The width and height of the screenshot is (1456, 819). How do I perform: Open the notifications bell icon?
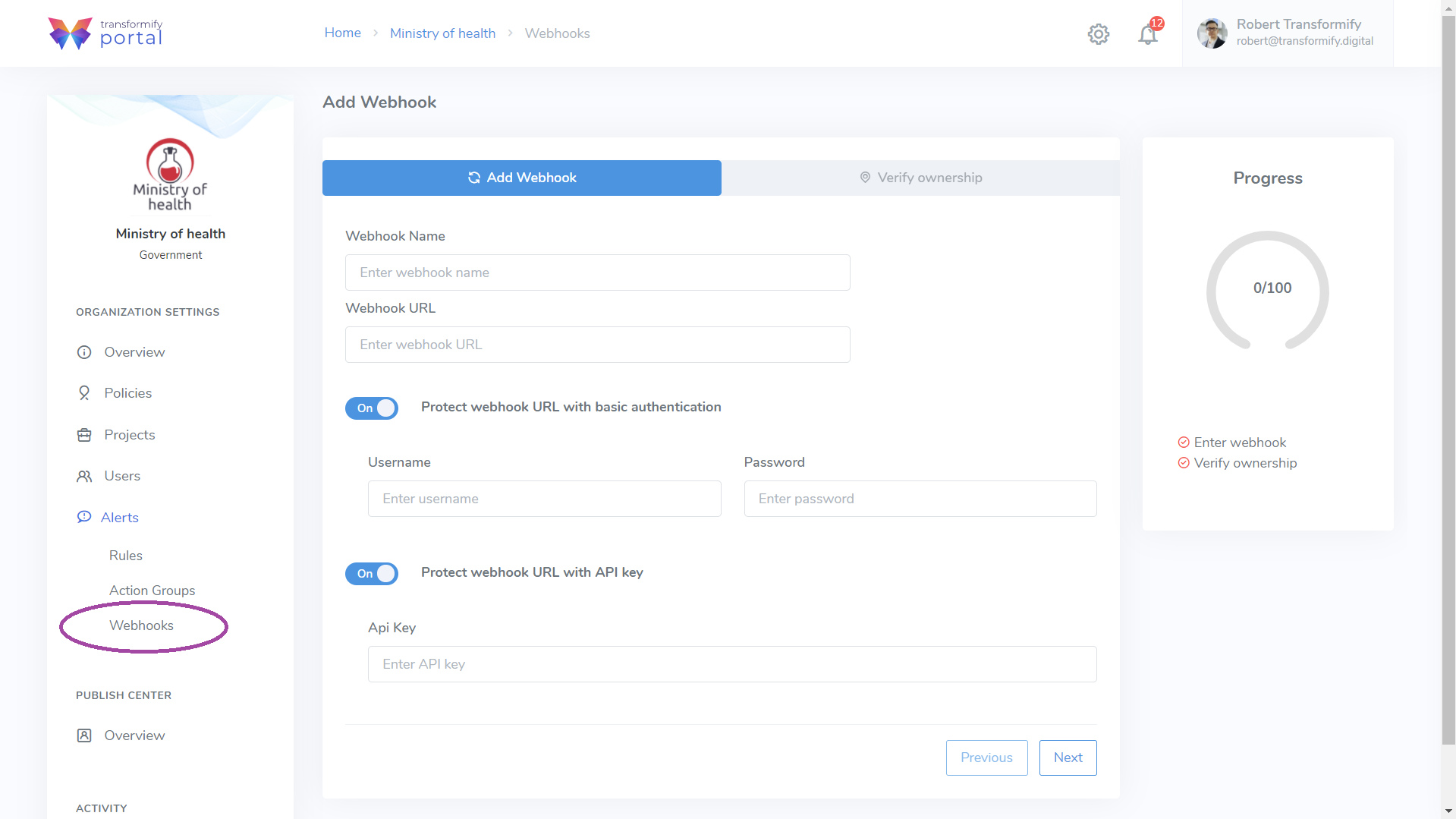click(1148, 33)
